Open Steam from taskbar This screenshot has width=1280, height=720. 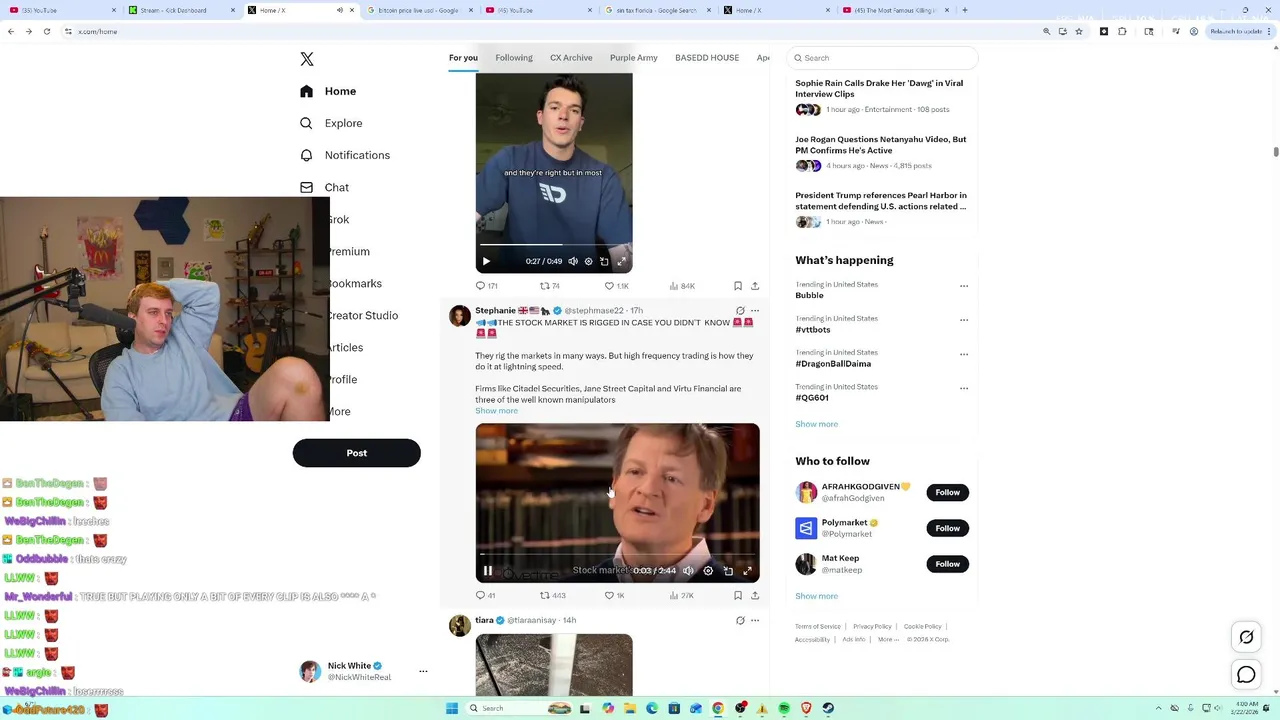tap(828, 708)
